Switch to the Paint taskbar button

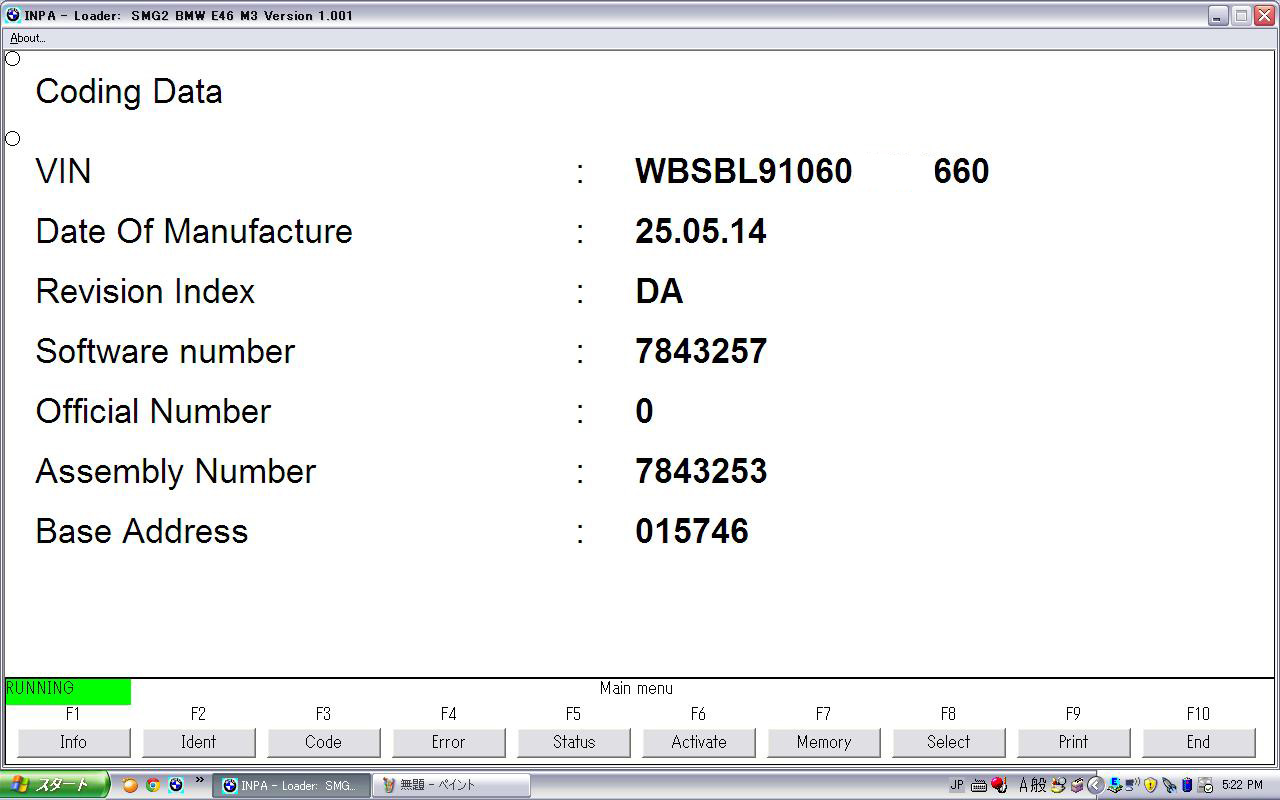[x=450, y=786]
